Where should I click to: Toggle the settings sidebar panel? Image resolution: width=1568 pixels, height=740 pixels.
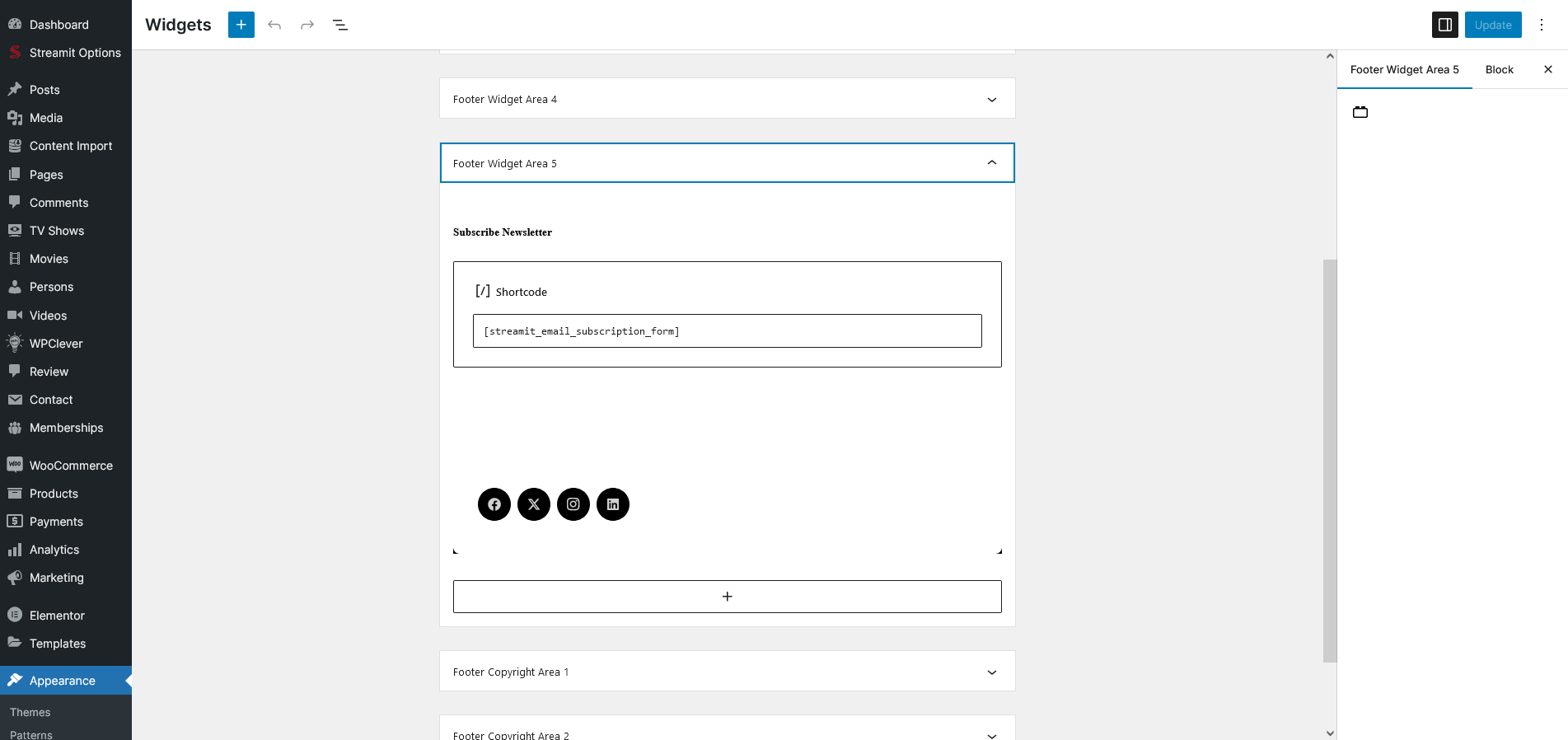coord(1445,25)
